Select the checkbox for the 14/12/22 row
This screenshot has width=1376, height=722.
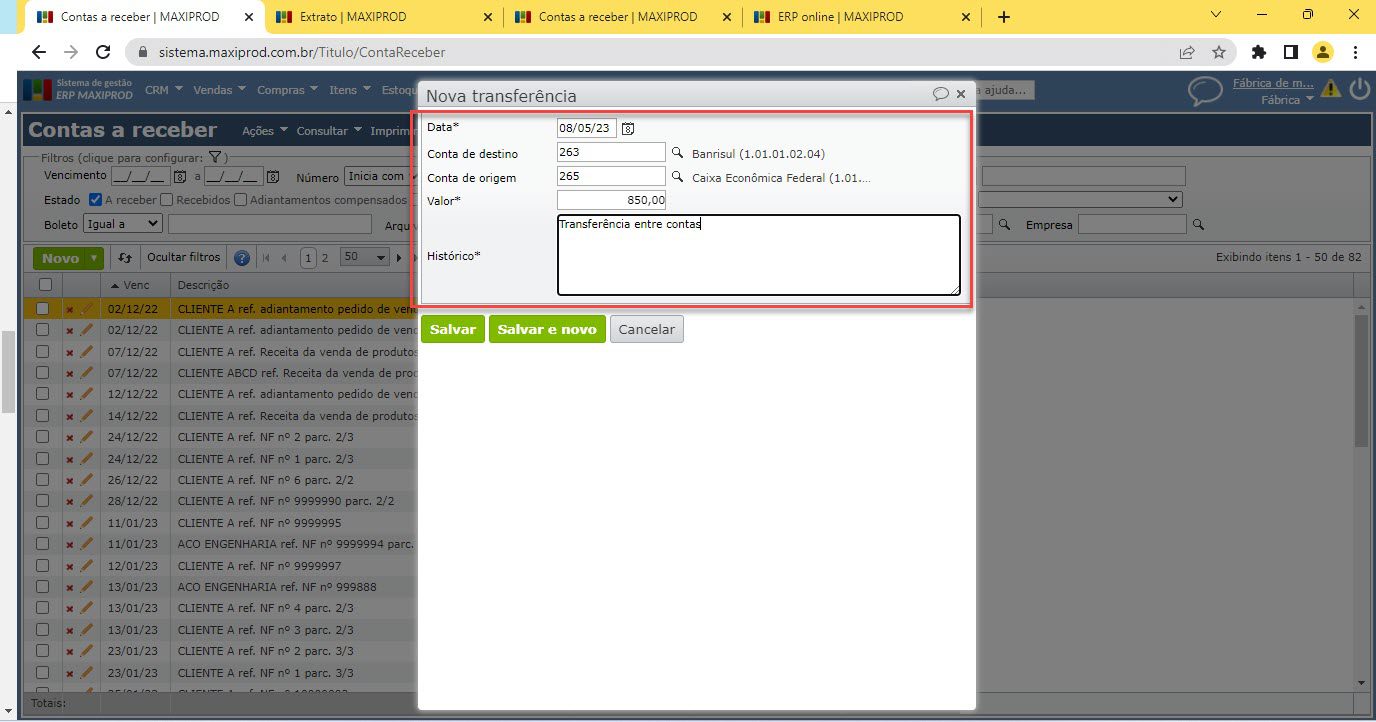click(x=42, y=415)
